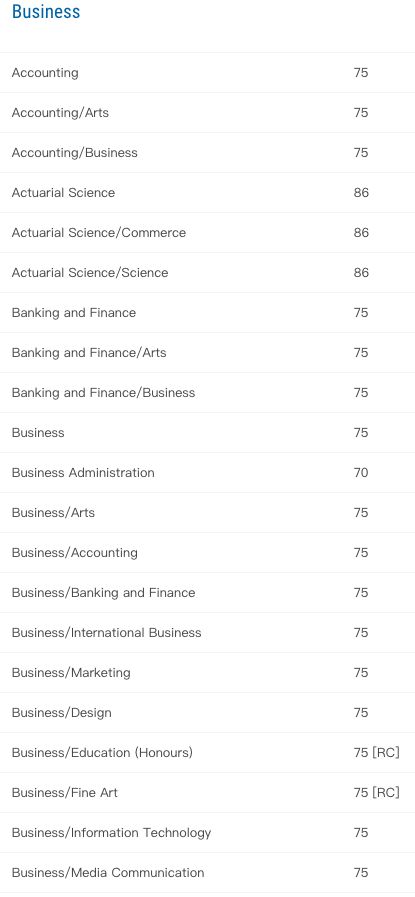Click the Business/Design course entry

click(207, 713)
